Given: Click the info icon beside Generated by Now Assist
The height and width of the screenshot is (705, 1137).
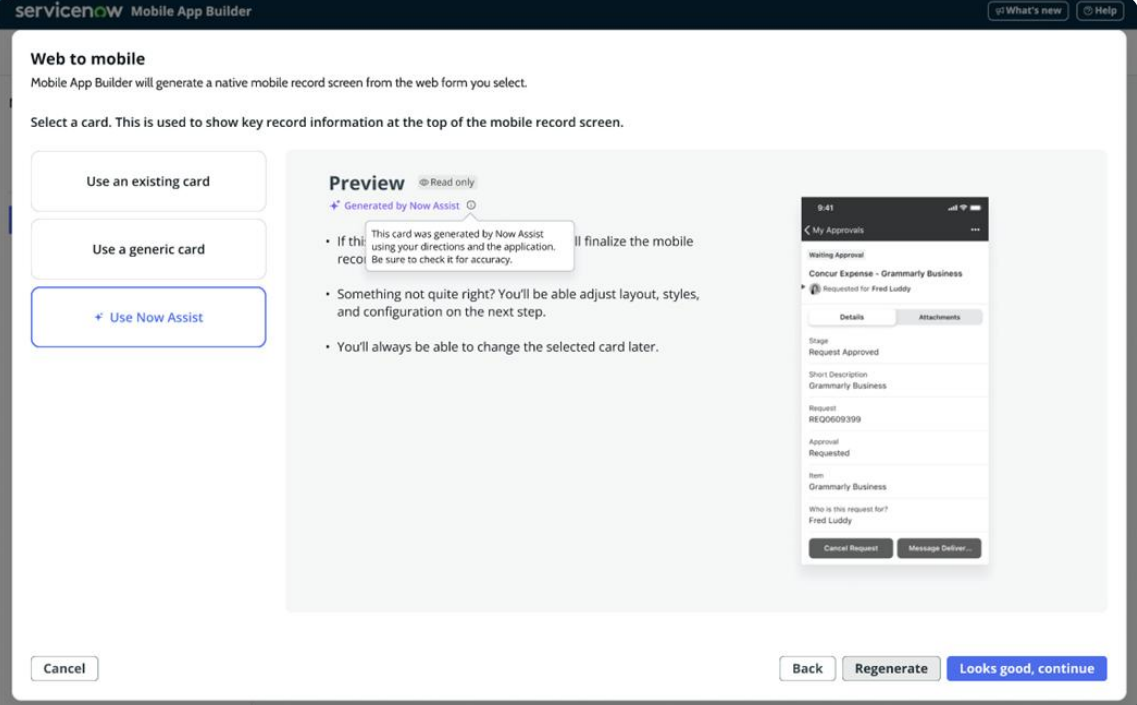Looking at the screenshot, I should (471, 205).
